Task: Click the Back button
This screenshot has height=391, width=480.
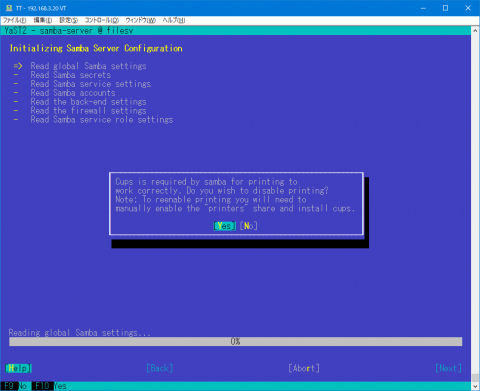Action: pos(160,368)
